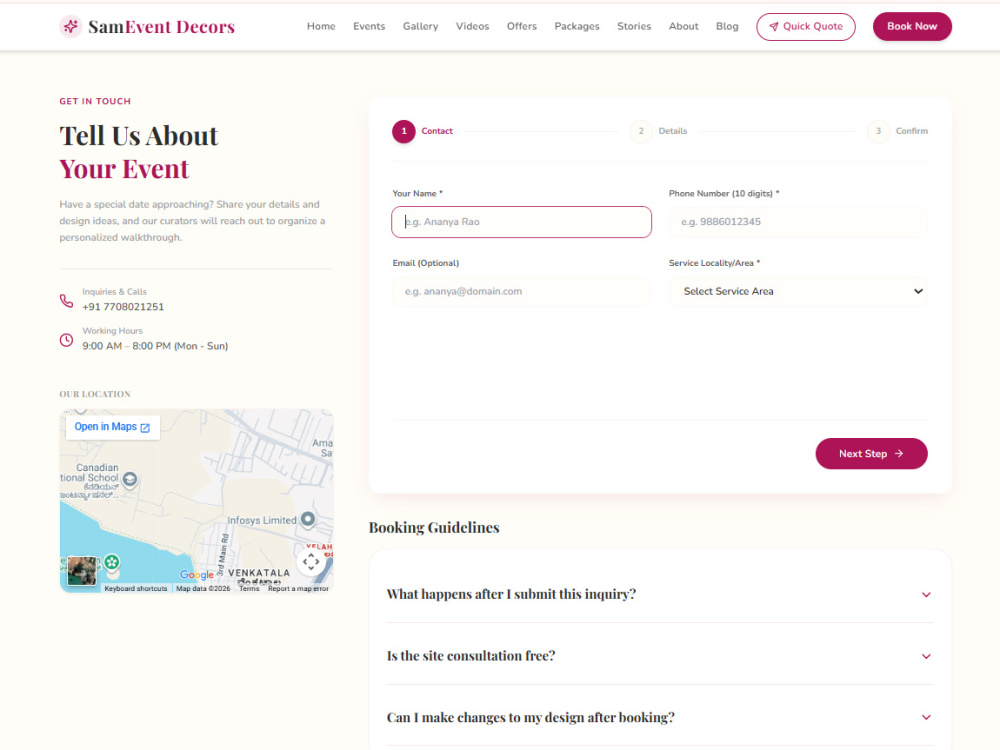Open the About page
Screen dimensions: 1000x750
pos(684,26)
